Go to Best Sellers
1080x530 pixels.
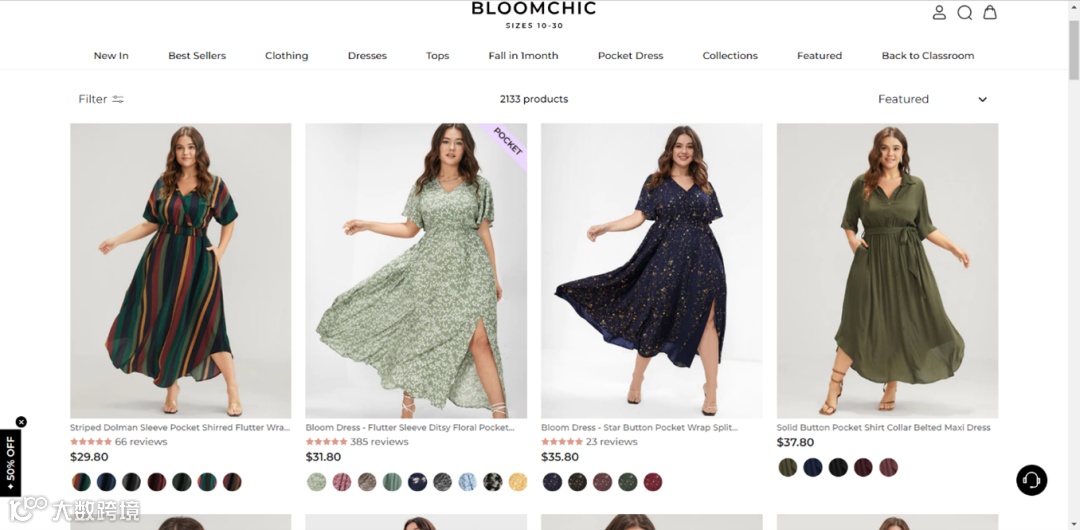pyautogui.click(x=197, y=56)
